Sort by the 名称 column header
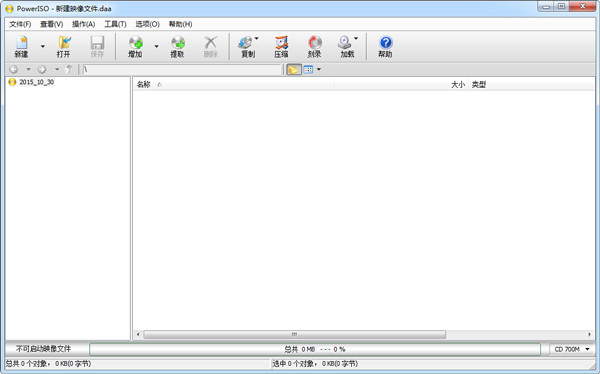 pyautogui.click(x=234, y=85)
